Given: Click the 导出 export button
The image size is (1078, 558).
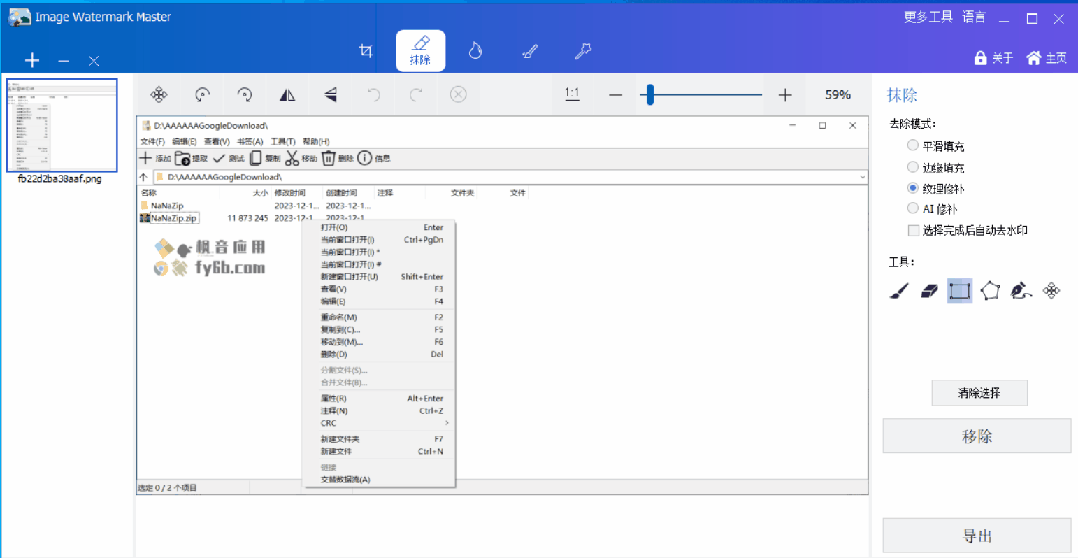Looking at the screenshot, I should tap(978, 535).
